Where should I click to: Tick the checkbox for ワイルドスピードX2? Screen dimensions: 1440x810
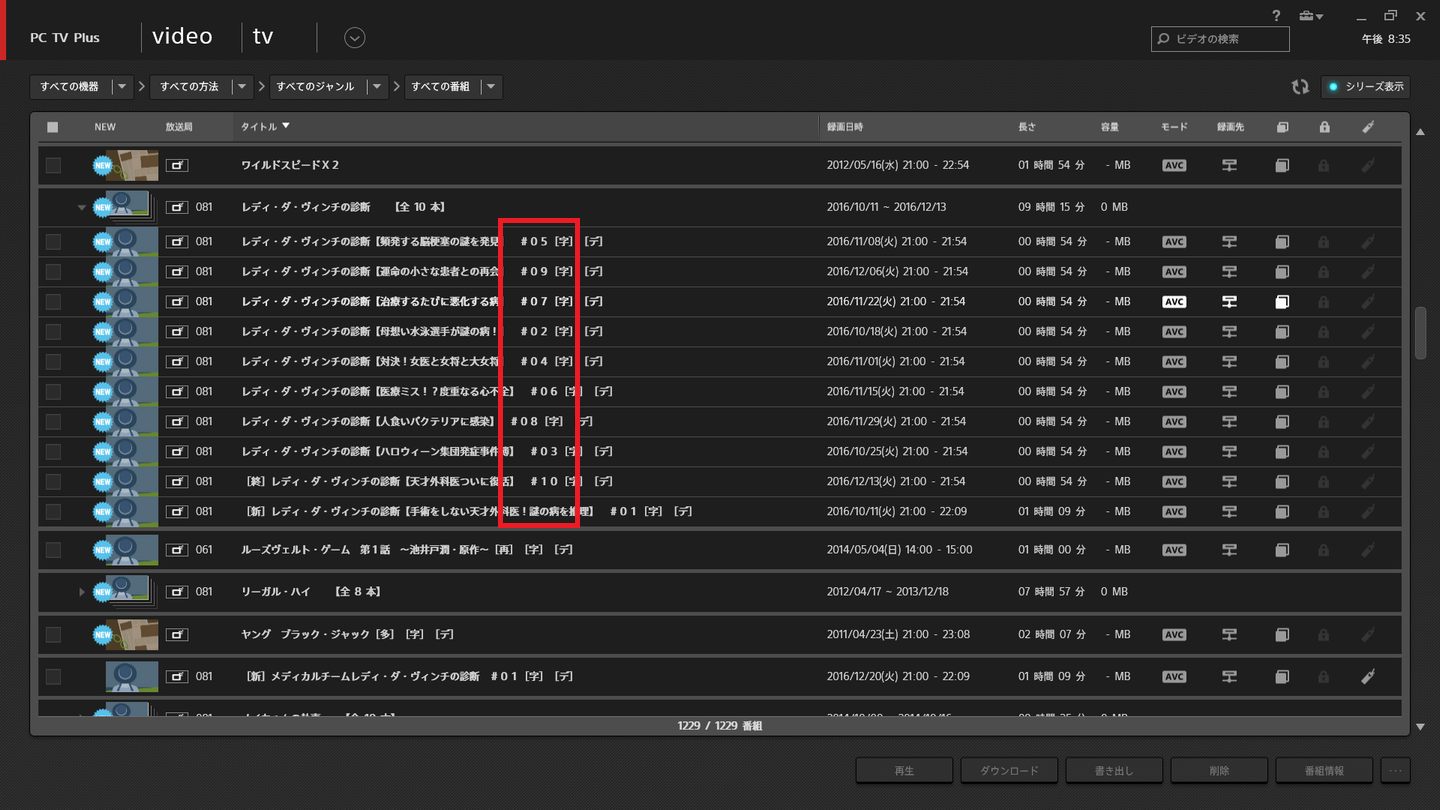(53, 165)
